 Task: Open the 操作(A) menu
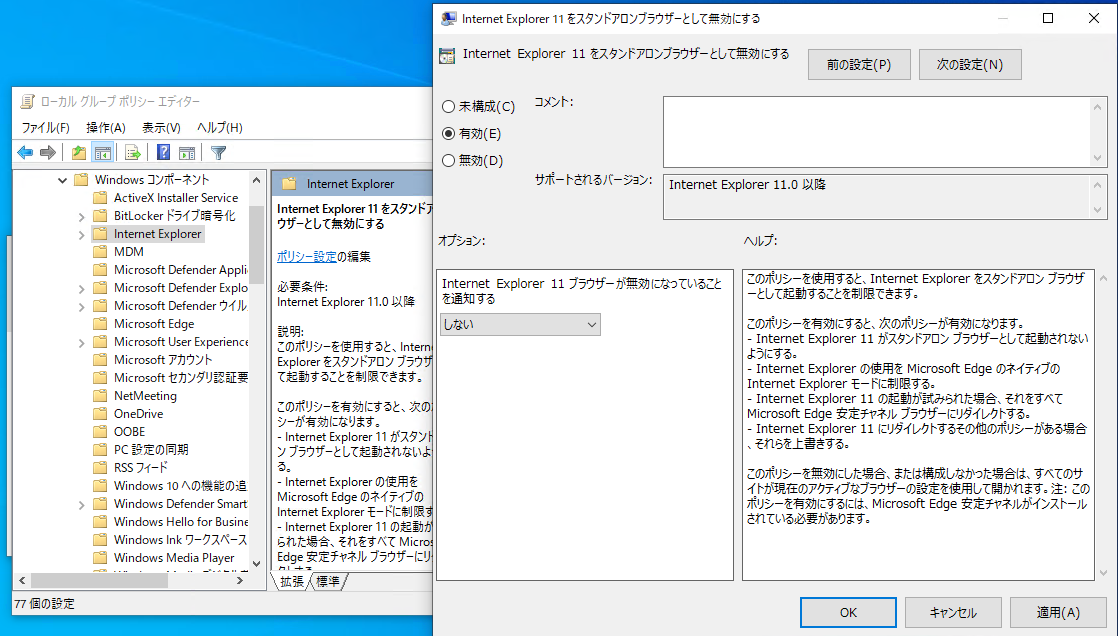click(x=106, y=128)
